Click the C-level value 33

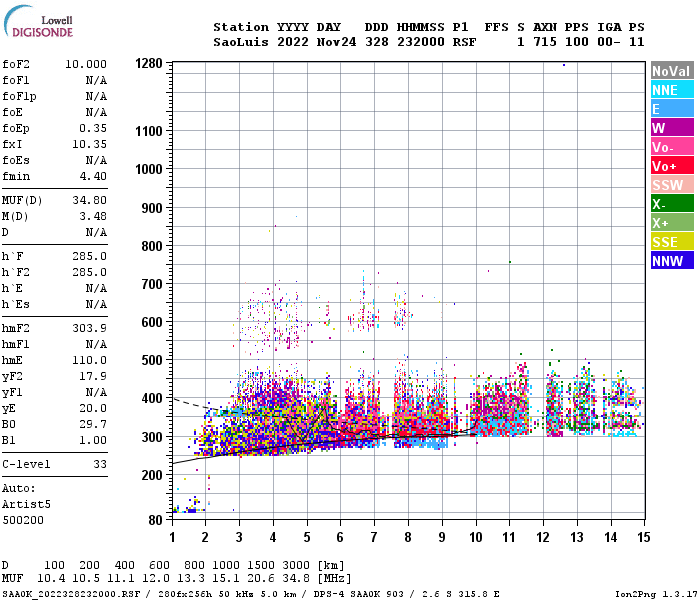tap(100, 464)
